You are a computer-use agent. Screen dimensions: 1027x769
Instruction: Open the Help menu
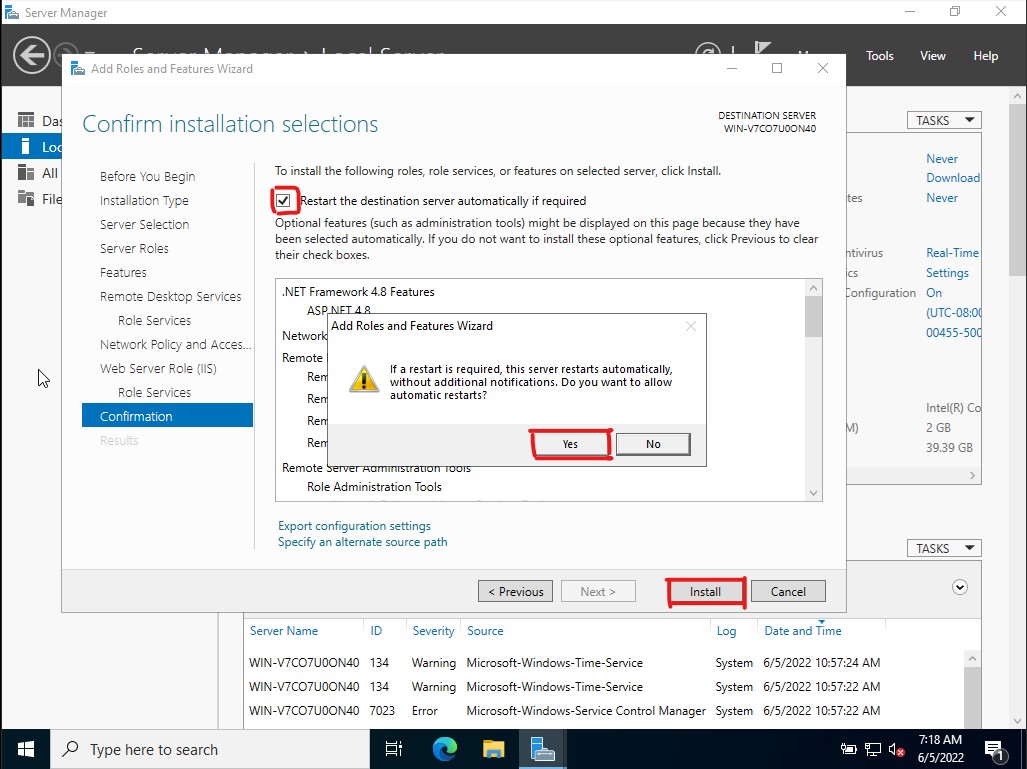point(985,56)
